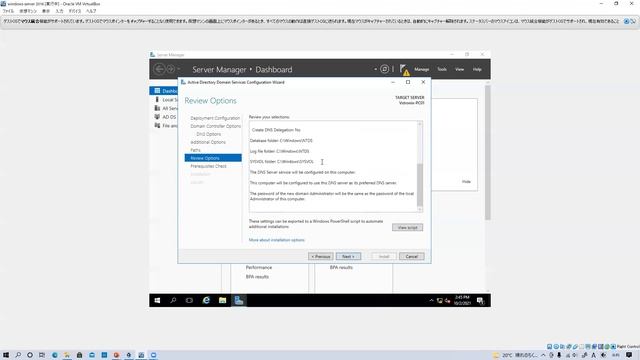Screen dimensions: 640x360
Task: Maximize the AD DS Configuration Wizard window
Action: (x=408, y=82)
